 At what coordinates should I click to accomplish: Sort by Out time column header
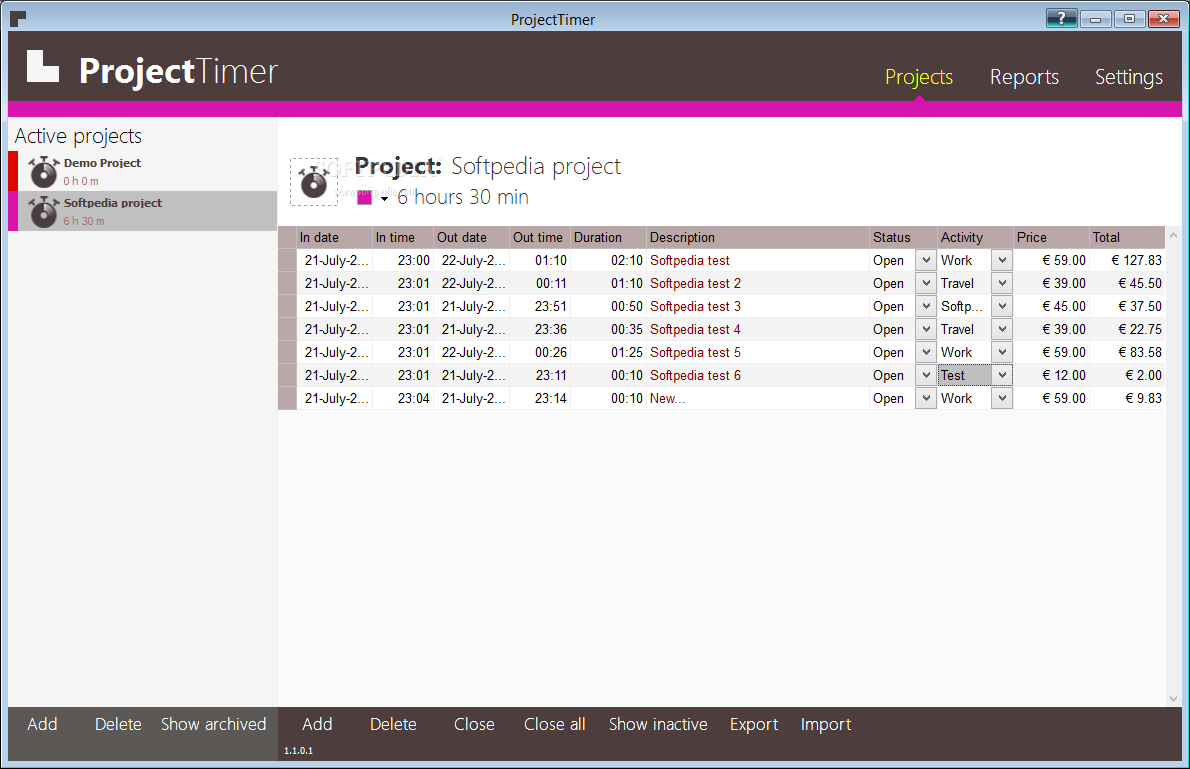point(540,237)
